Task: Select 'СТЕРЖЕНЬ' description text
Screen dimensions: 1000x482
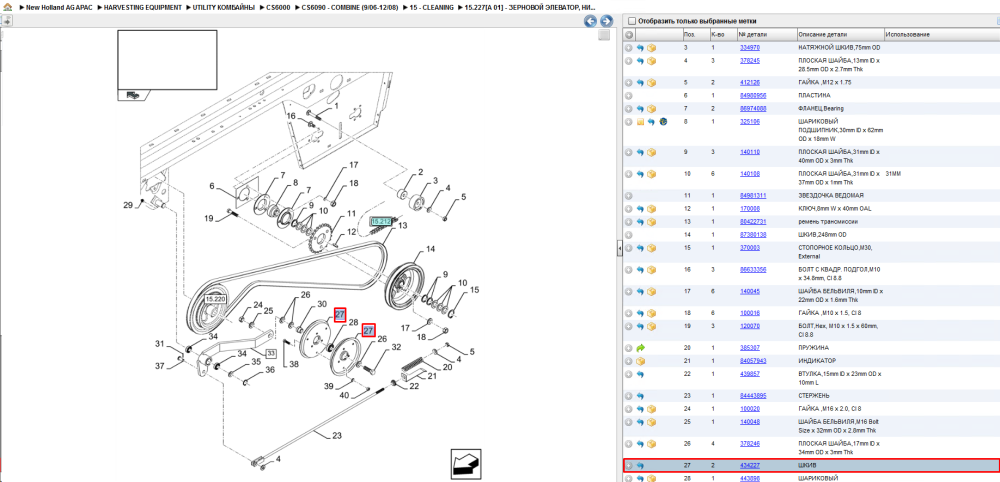Action: tap(815, 396)
